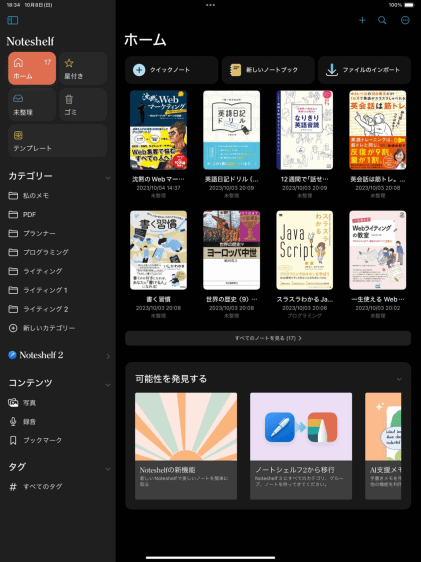Image resolution: width=421 pixels, height=562 pixels.
Task: Collapse the 可能性を発見する section chevron
Action: coord(399,379)
